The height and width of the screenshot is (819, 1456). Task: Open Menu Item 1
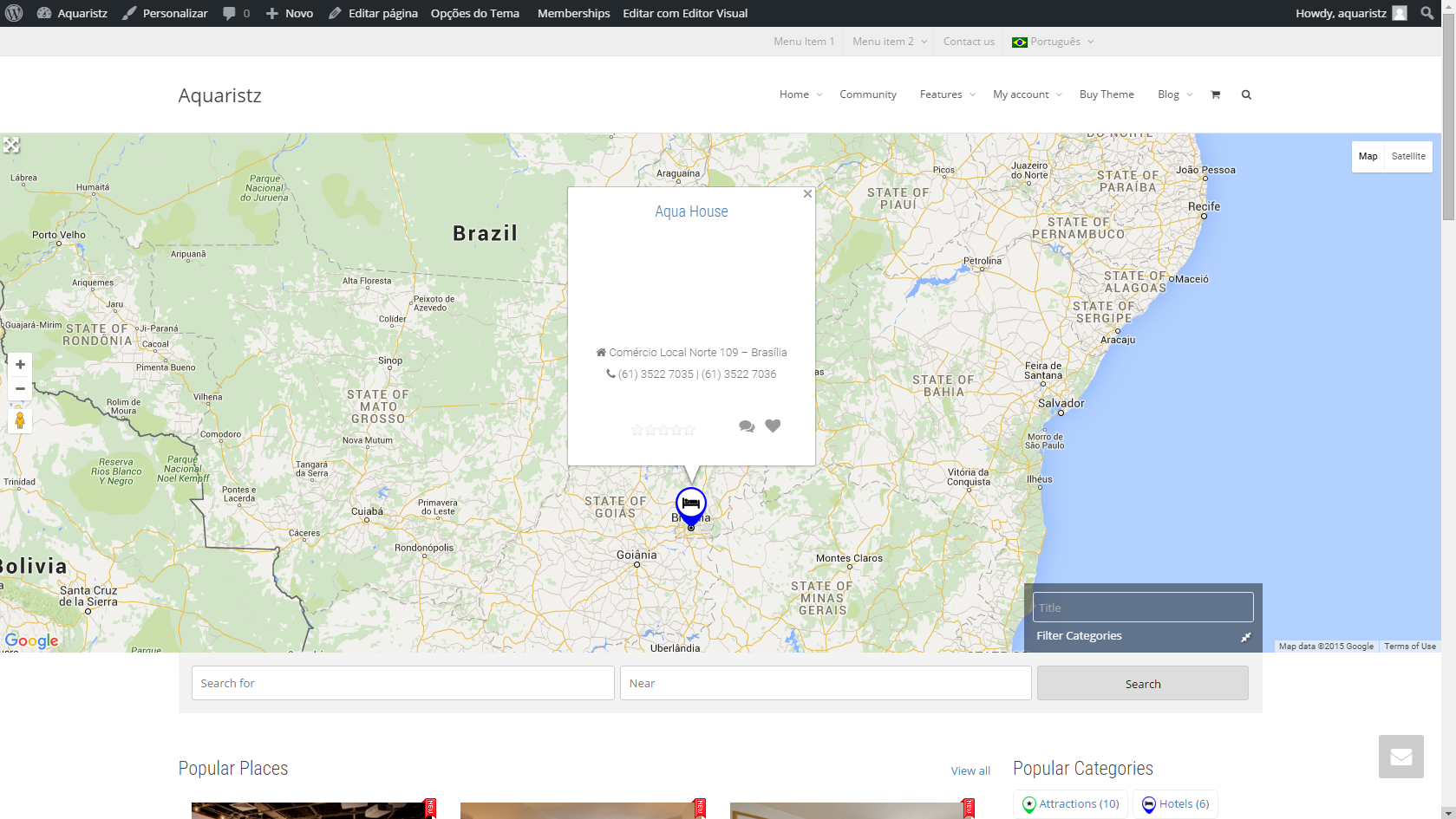[804, 42]
